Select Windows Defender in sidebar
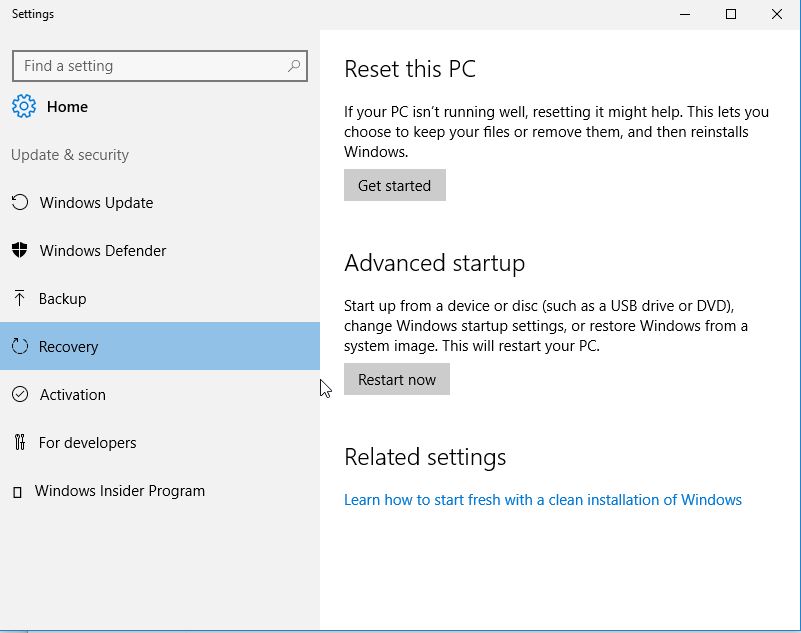801x633 pixels. [160, 250]
